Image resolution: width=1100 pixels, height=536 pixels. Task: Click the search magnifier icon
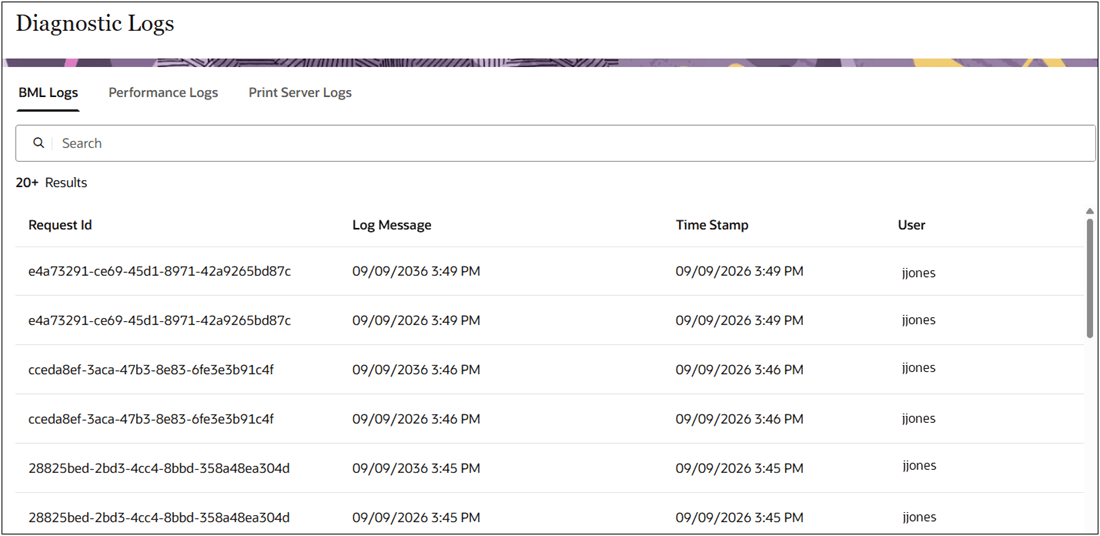coord(39,143)
